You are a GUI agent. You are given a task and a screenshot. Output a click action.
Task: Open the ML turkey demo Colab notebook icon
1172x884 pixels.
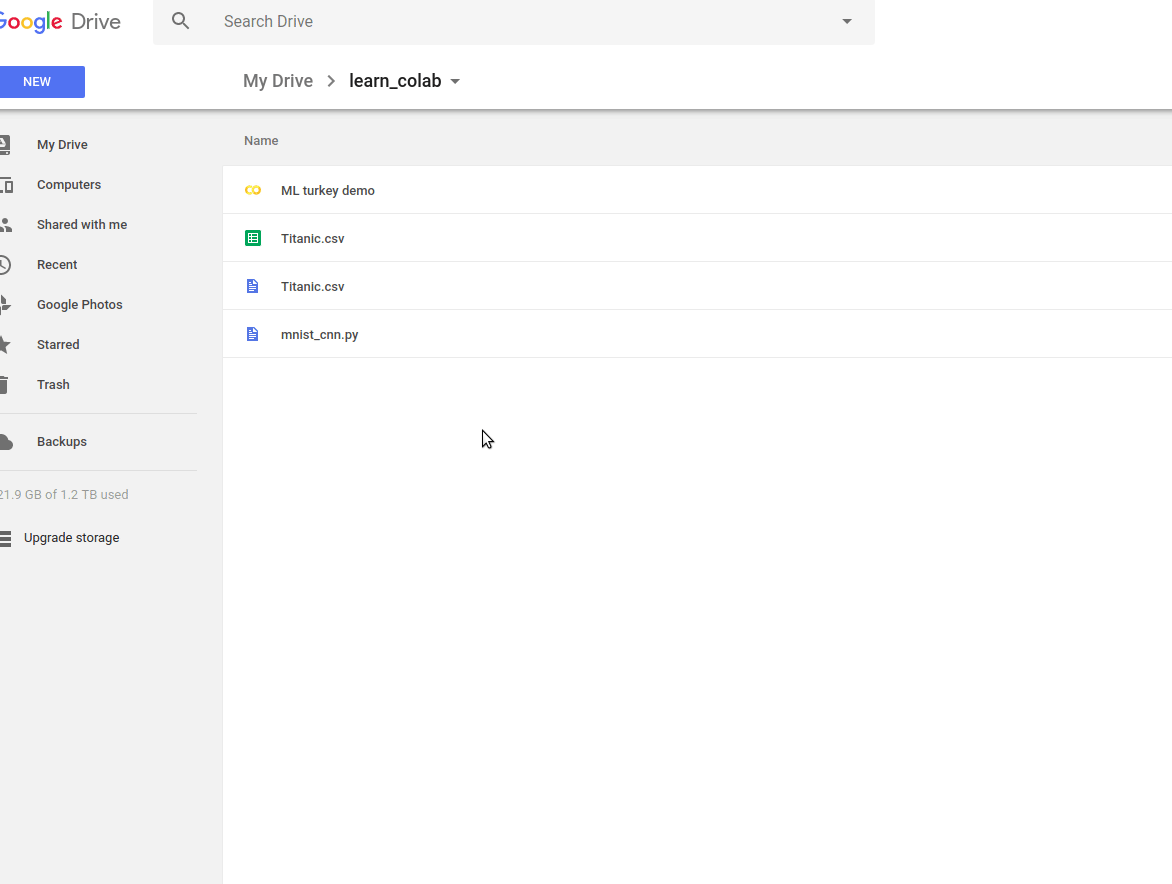pyautogui.click(x=252, y=190)
